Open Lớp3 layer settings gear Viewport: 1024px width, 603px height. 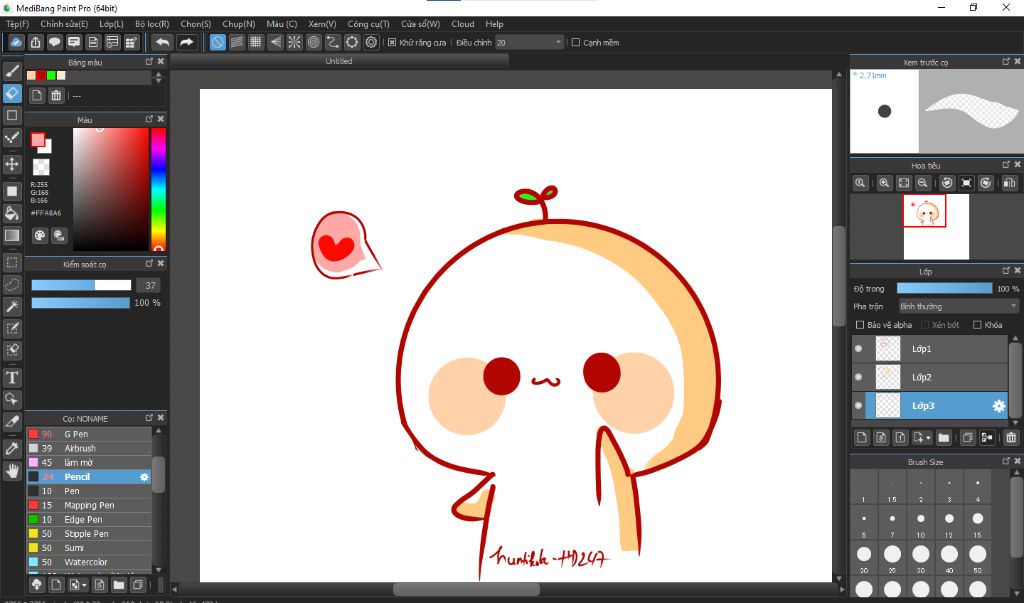(x=999, y=406)
